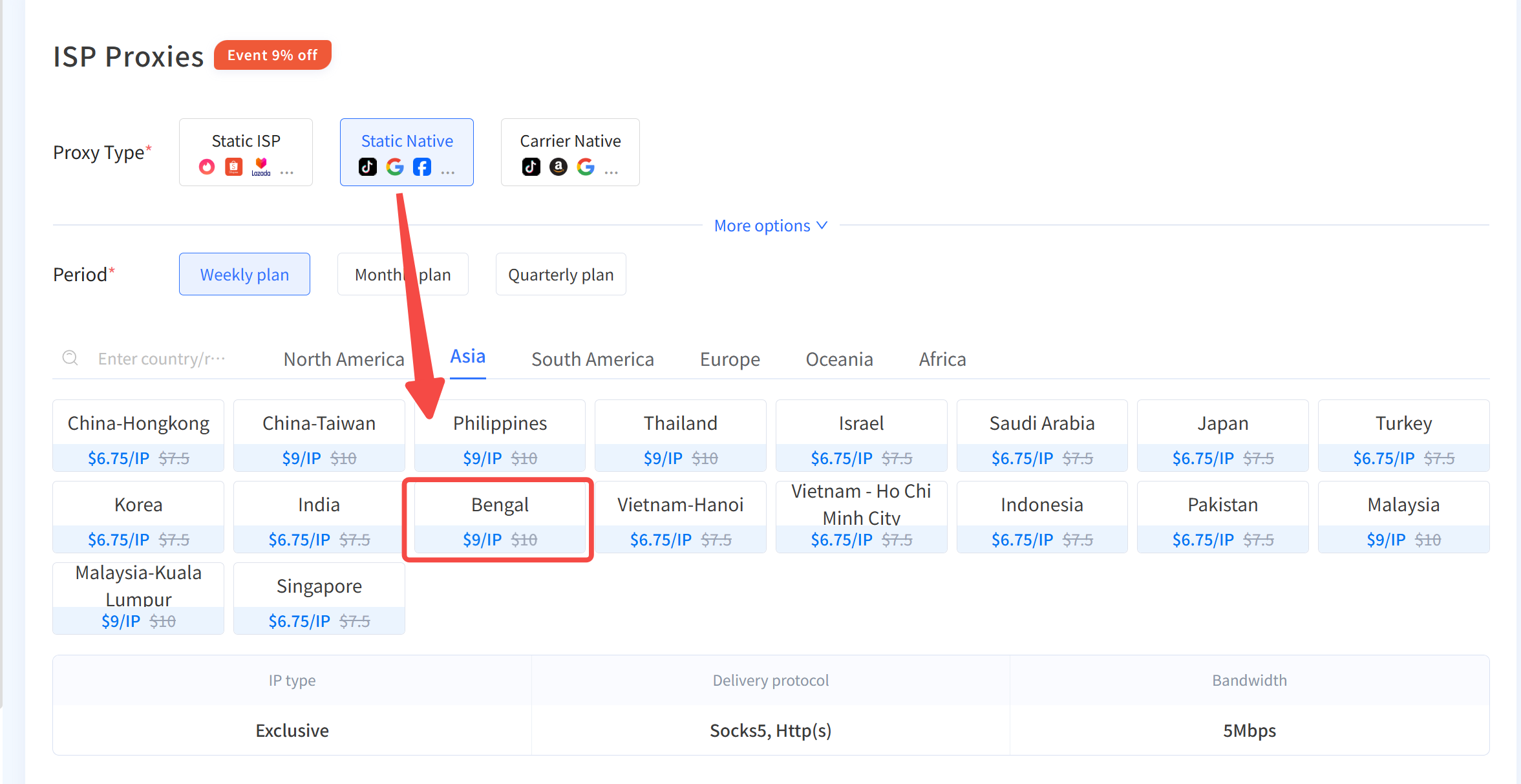Choose the Weekly plan period
1521x784 pixels.
tap(244, 274)
